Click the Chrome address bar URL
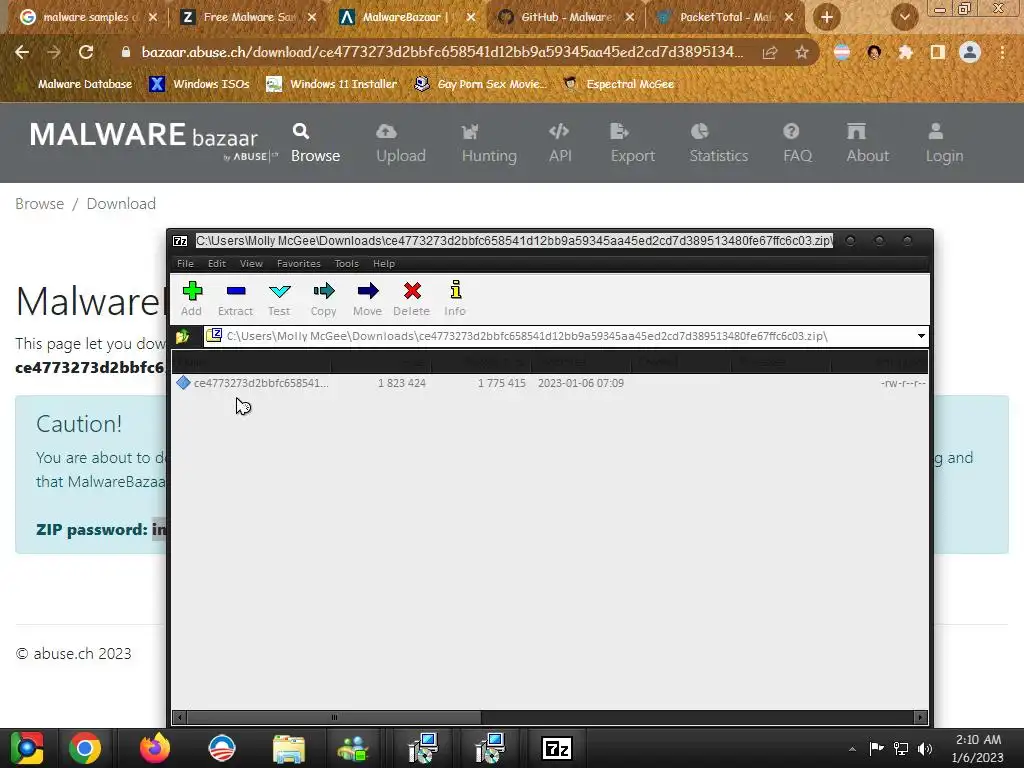The image size is (1024, 768). 441,52
